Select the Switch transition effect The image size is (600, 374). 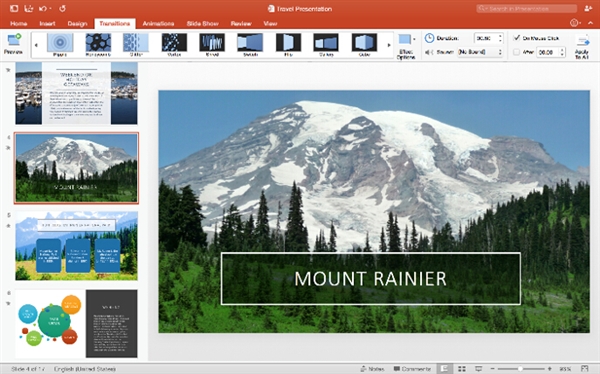pyautogui.click(x=250, y=45)
